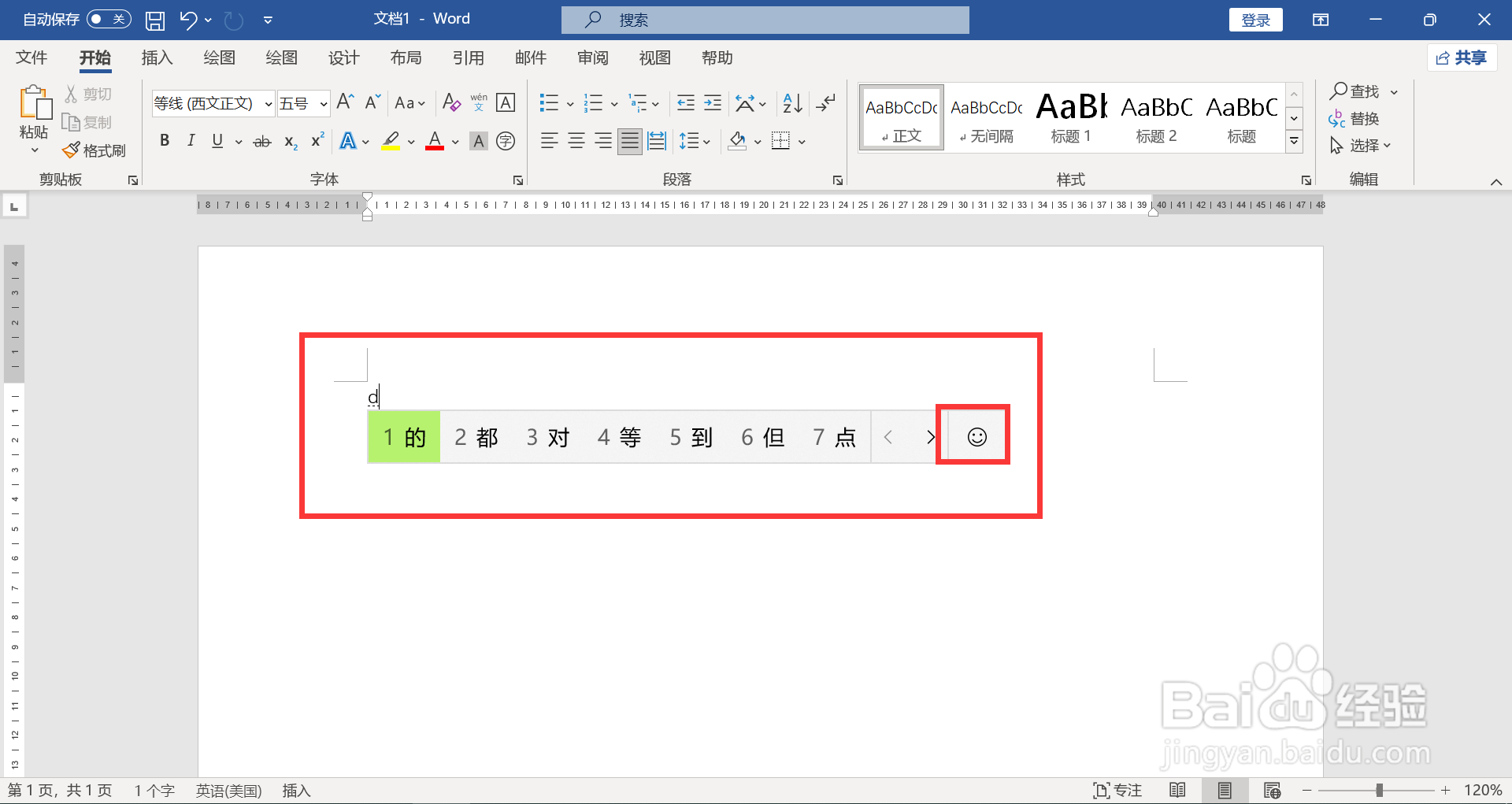This screenshot has width=1512, height=804.
Task: Toggle Underline formatting
Action: 217,141
